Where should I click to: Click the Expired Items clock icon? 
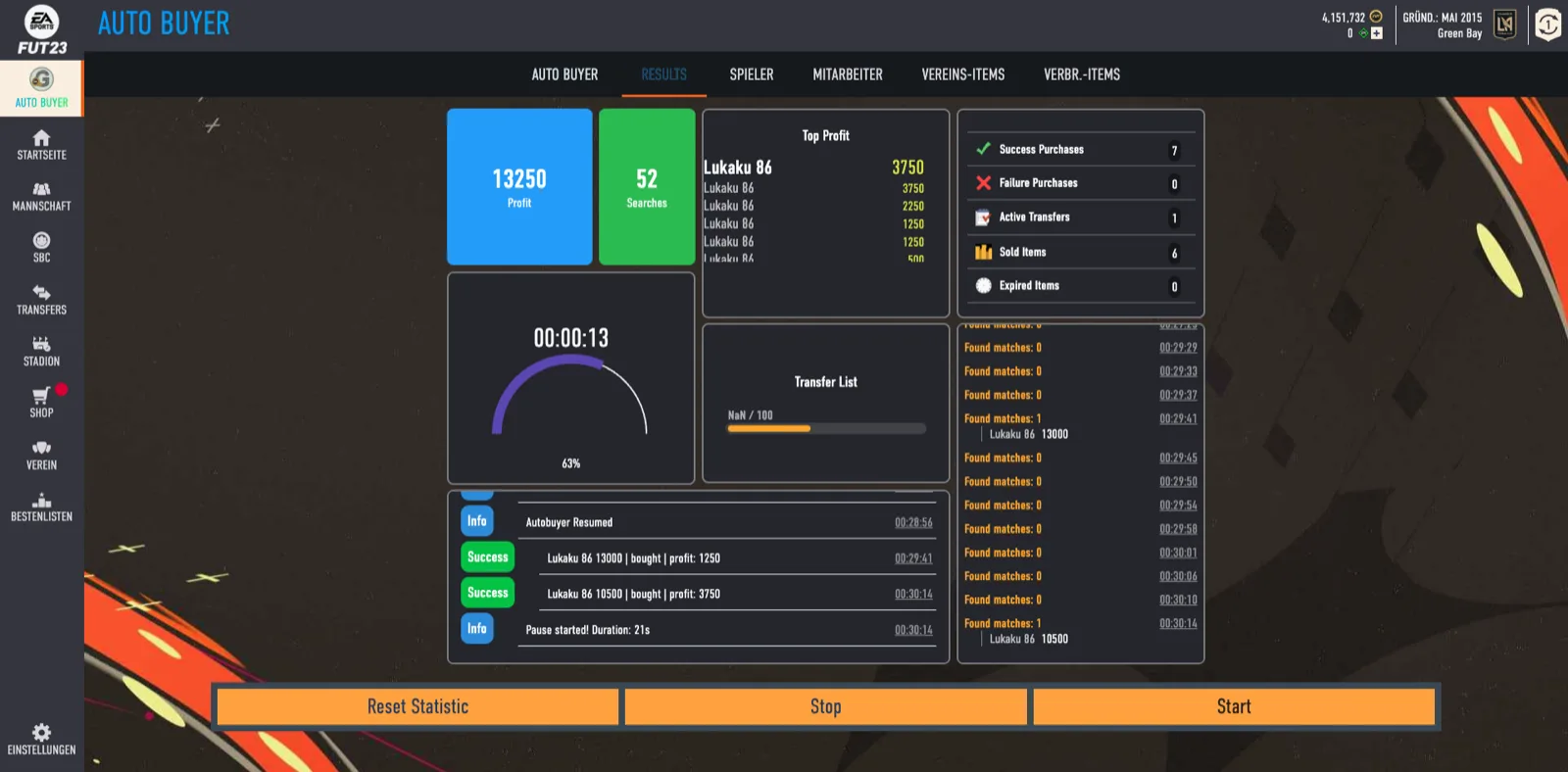point(983,286)
